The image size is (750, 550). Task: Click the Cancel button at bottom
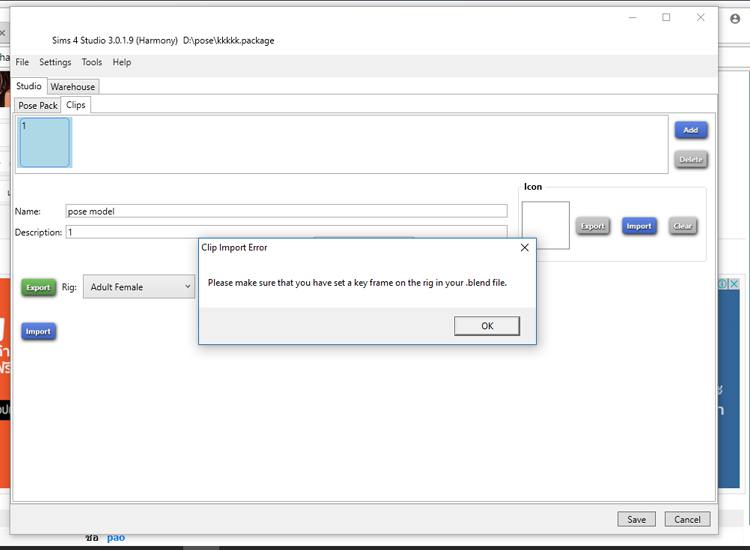(x=687, y=519)
